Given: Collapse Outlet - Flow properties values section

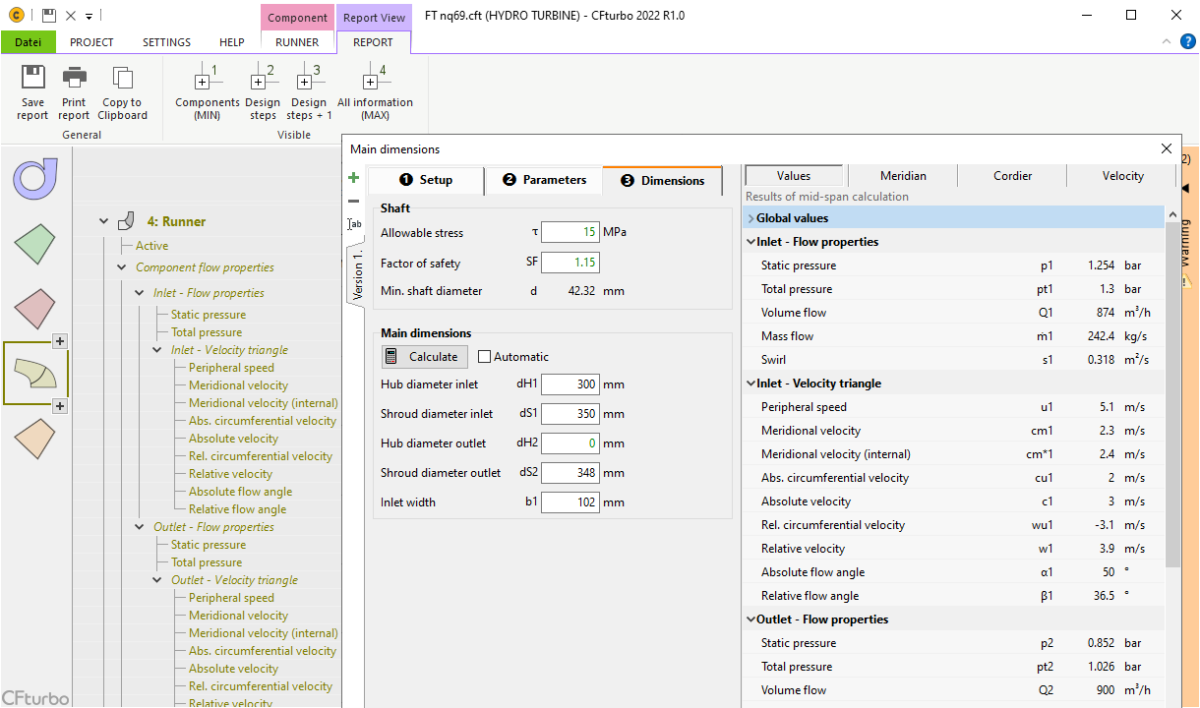Looking at the screenshot, I should click(x=750, y=620).
